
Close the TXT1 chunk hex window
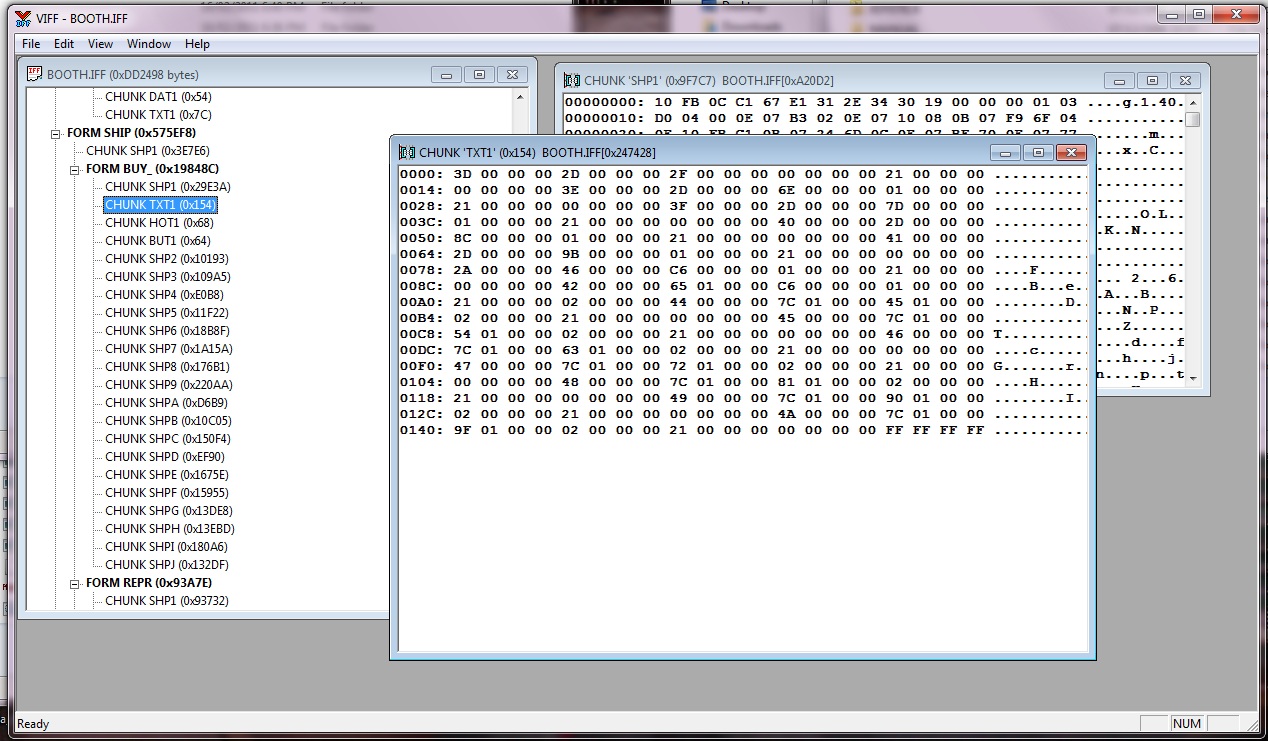[x=1071, y=152]
